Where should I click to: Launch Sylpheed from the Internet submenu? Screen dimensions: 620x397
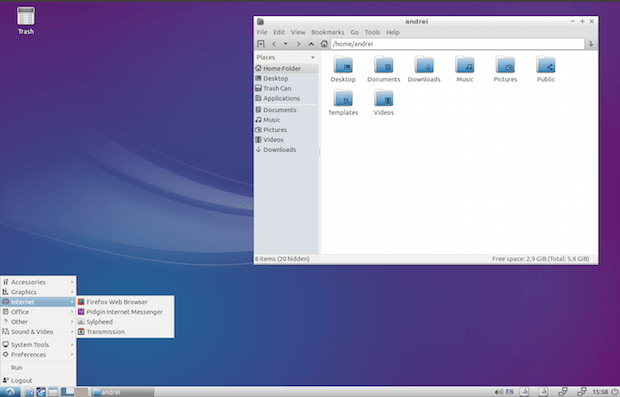pos(125,321)
